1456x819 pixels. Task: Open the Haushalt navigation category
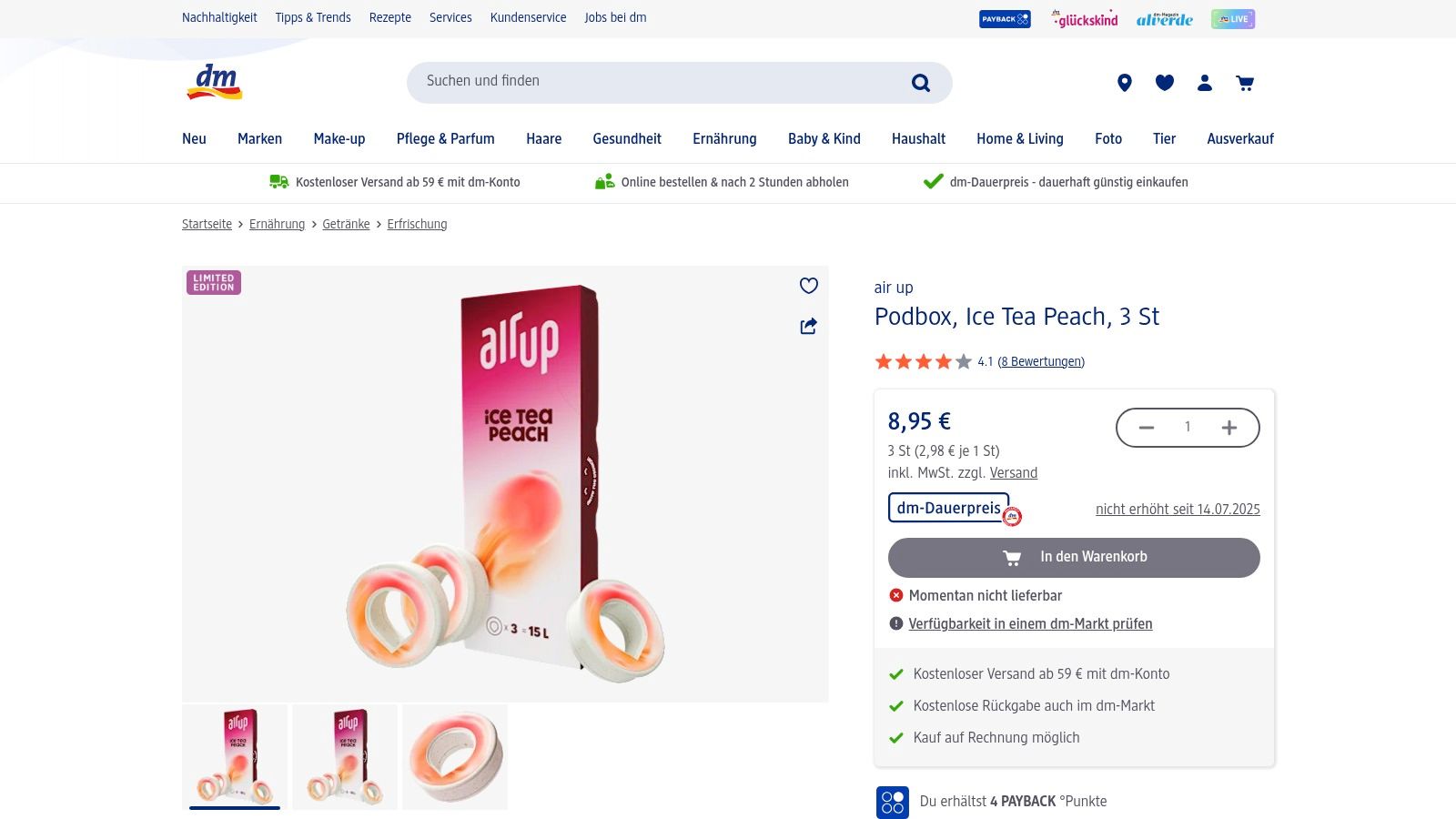[x=918, y=138]
